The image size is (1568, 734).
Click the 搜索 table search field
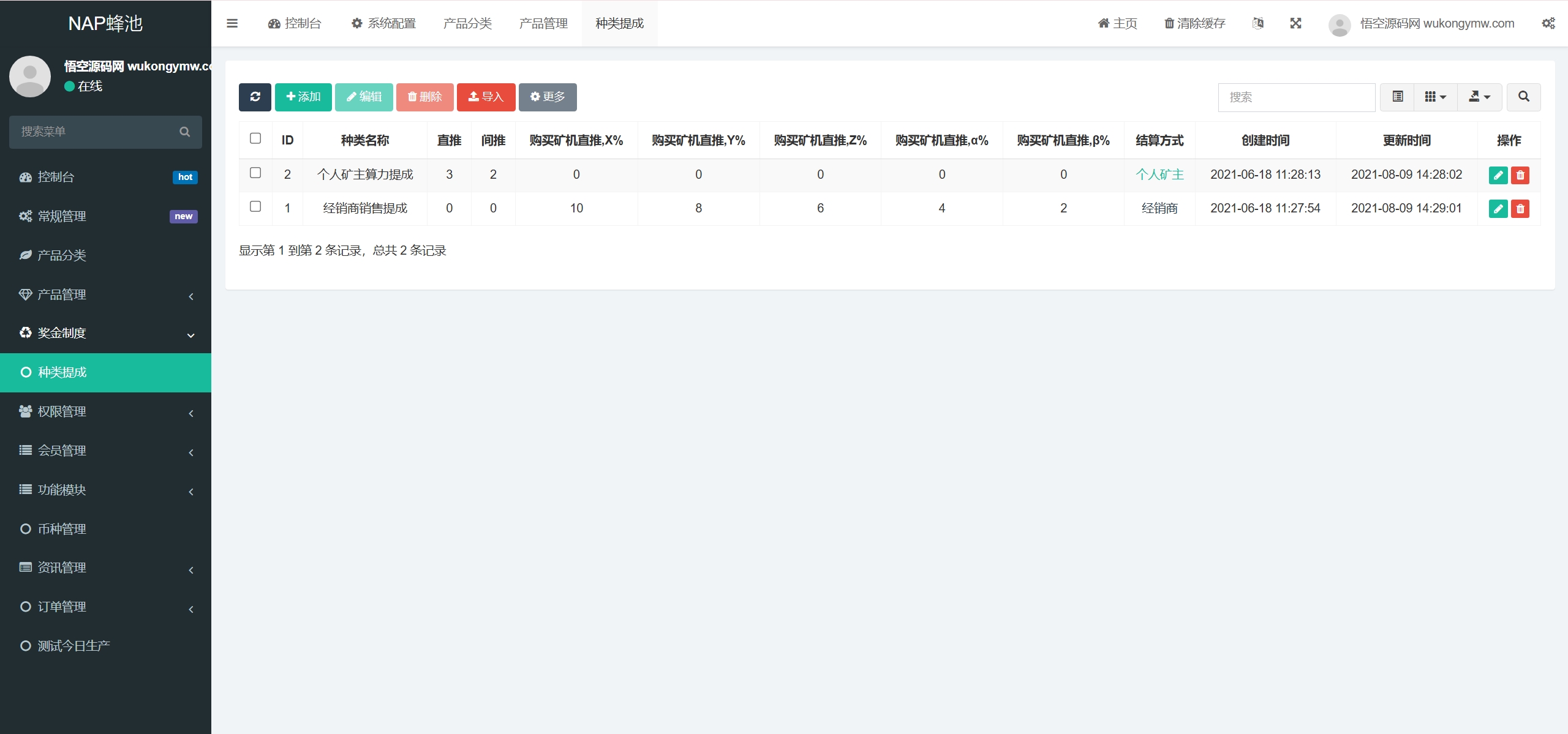click(1296, 97)
